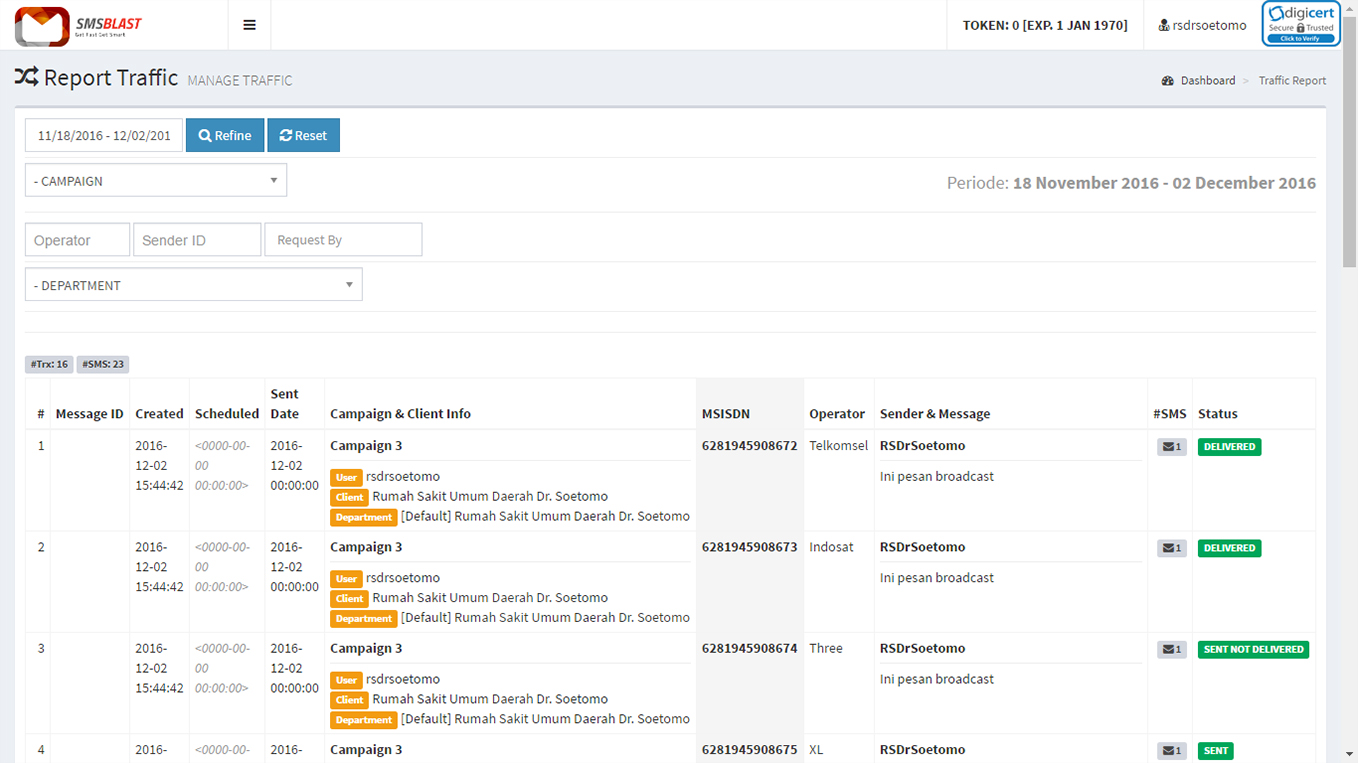
Task: Open the rsdrsoetomo user menu
Action: 1202,25
